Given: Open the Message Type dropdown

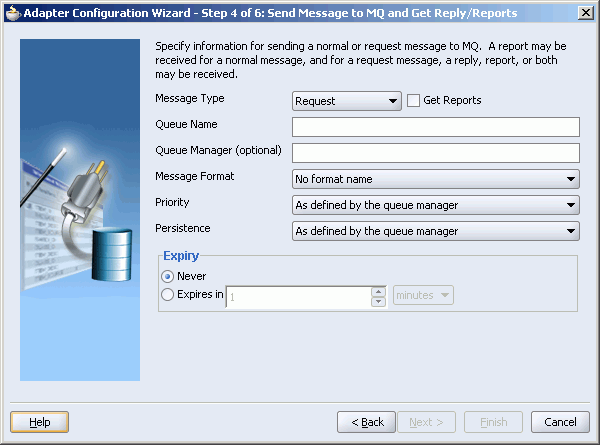Looking at the screenshot, I should coord(347,101).
